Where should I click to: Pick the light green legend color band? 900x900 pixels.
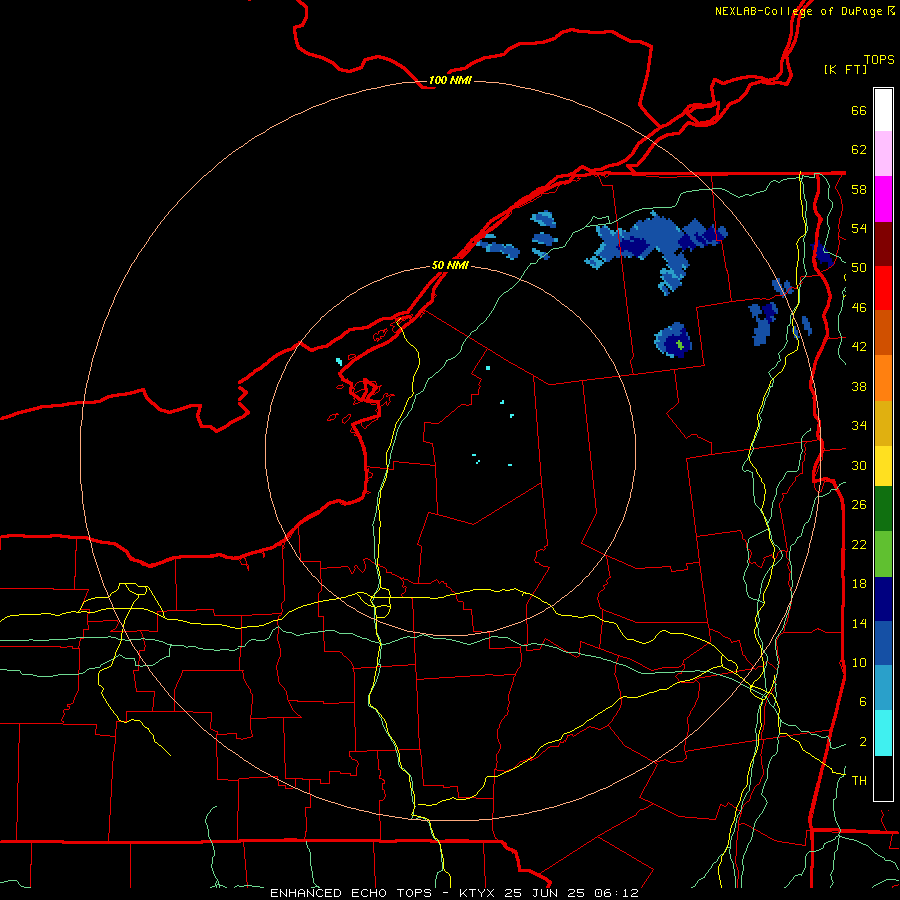click(x=883, y=554)
